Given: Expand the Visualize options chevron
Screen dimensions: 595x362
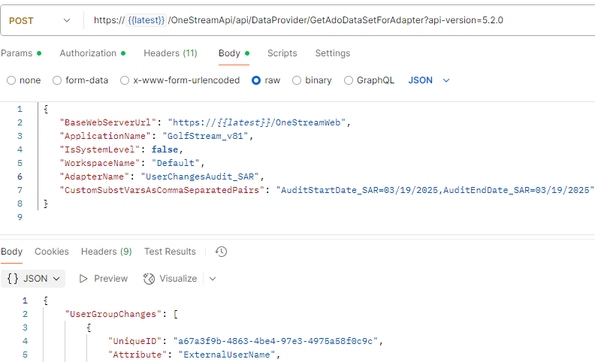Looking at the screenshot, I should tap(212, 279).
